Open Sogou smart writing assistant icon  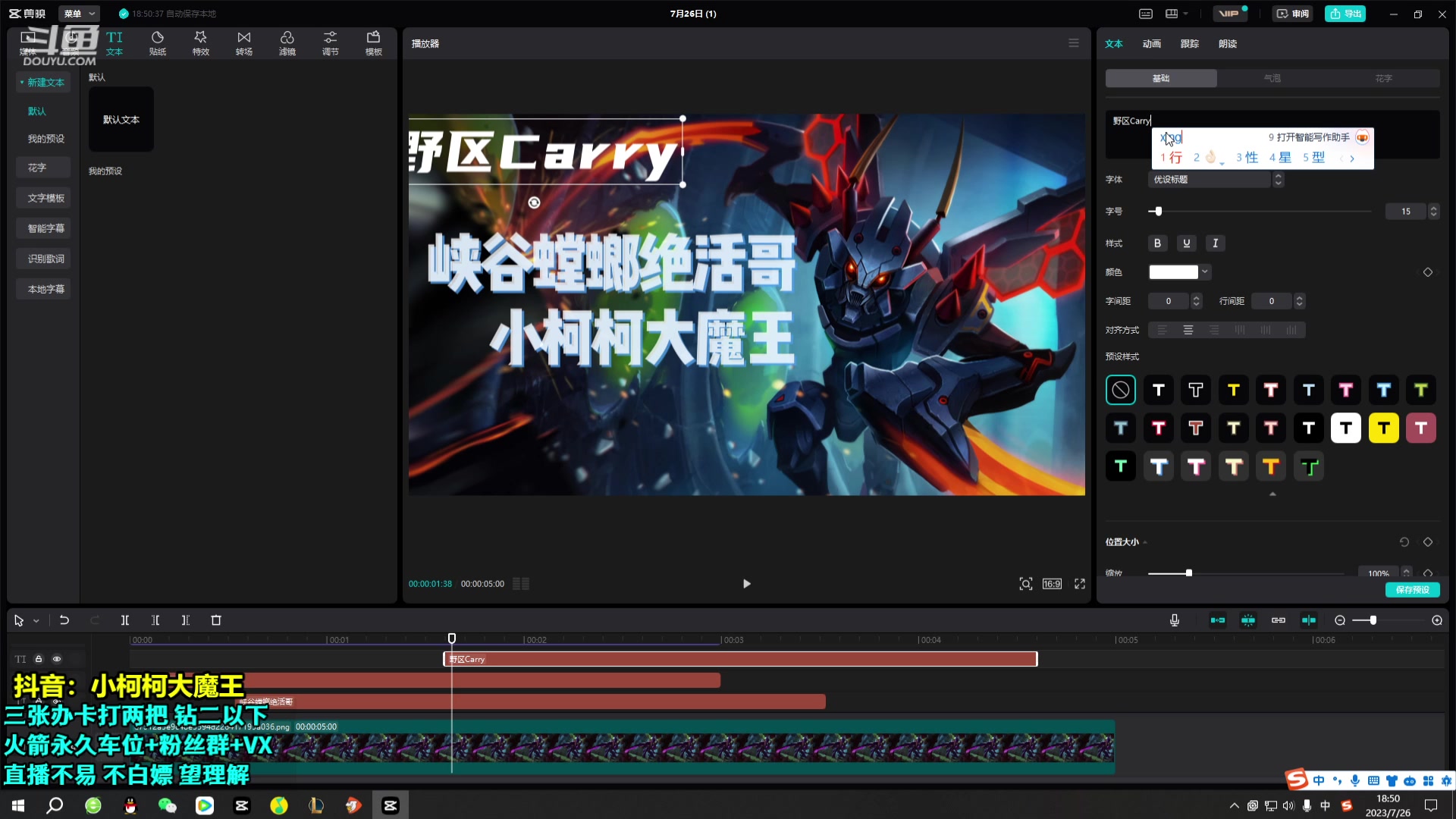tap(1362, 137)
